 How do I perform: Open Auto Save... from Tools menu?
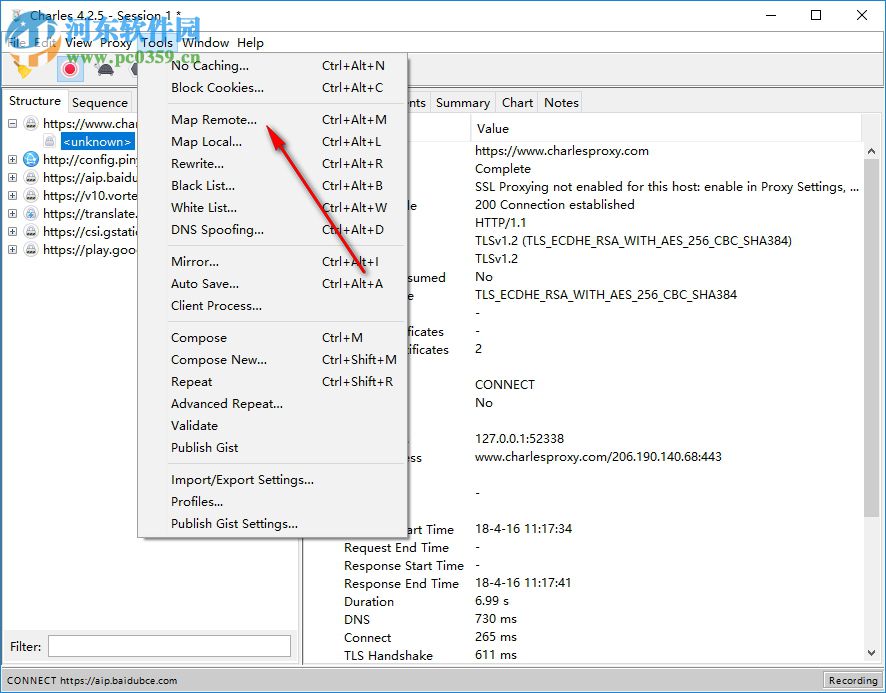click(x=272, y=284)
